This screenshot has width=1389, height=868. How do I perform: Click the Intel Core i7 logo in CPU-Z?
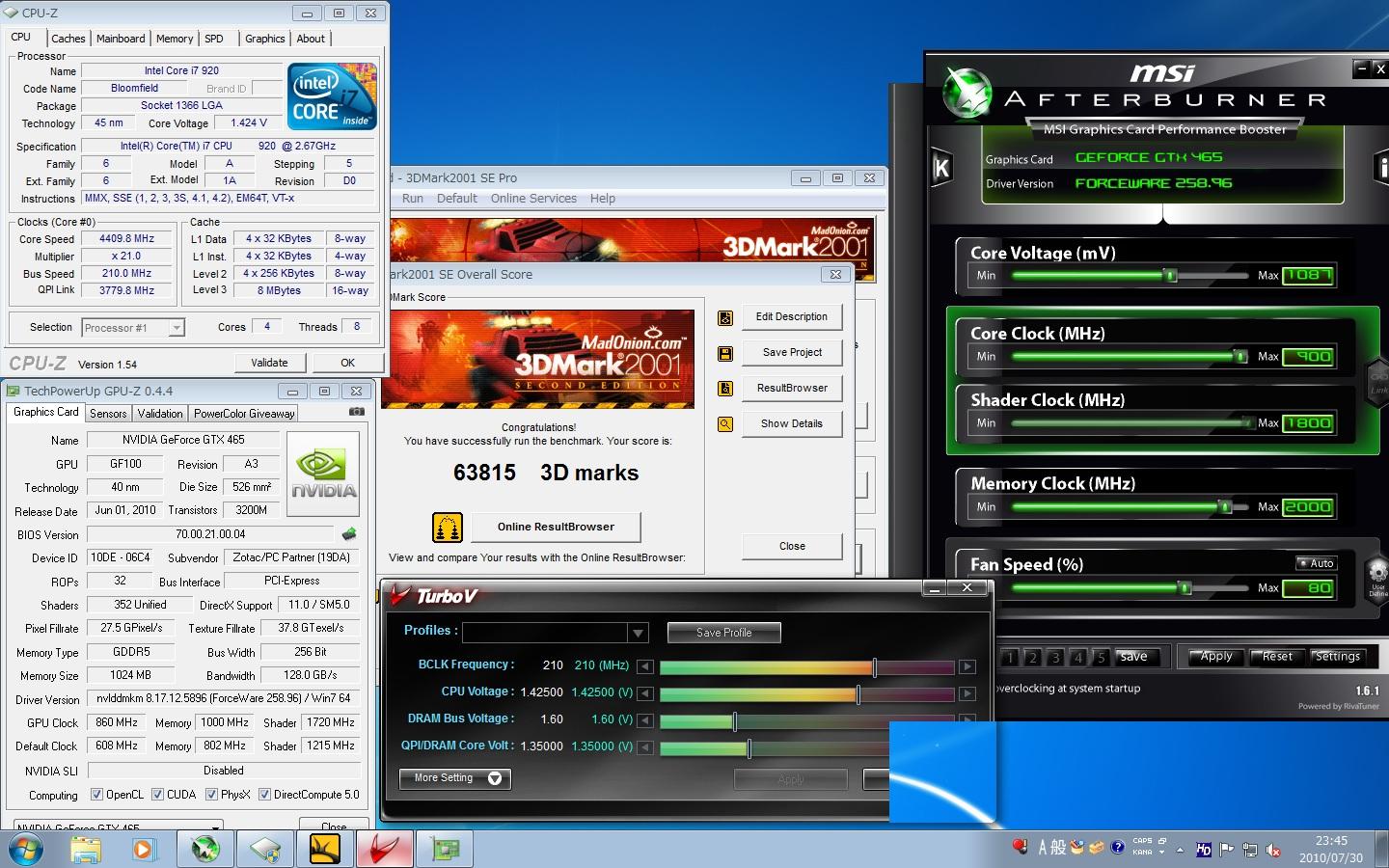point(333,96)
